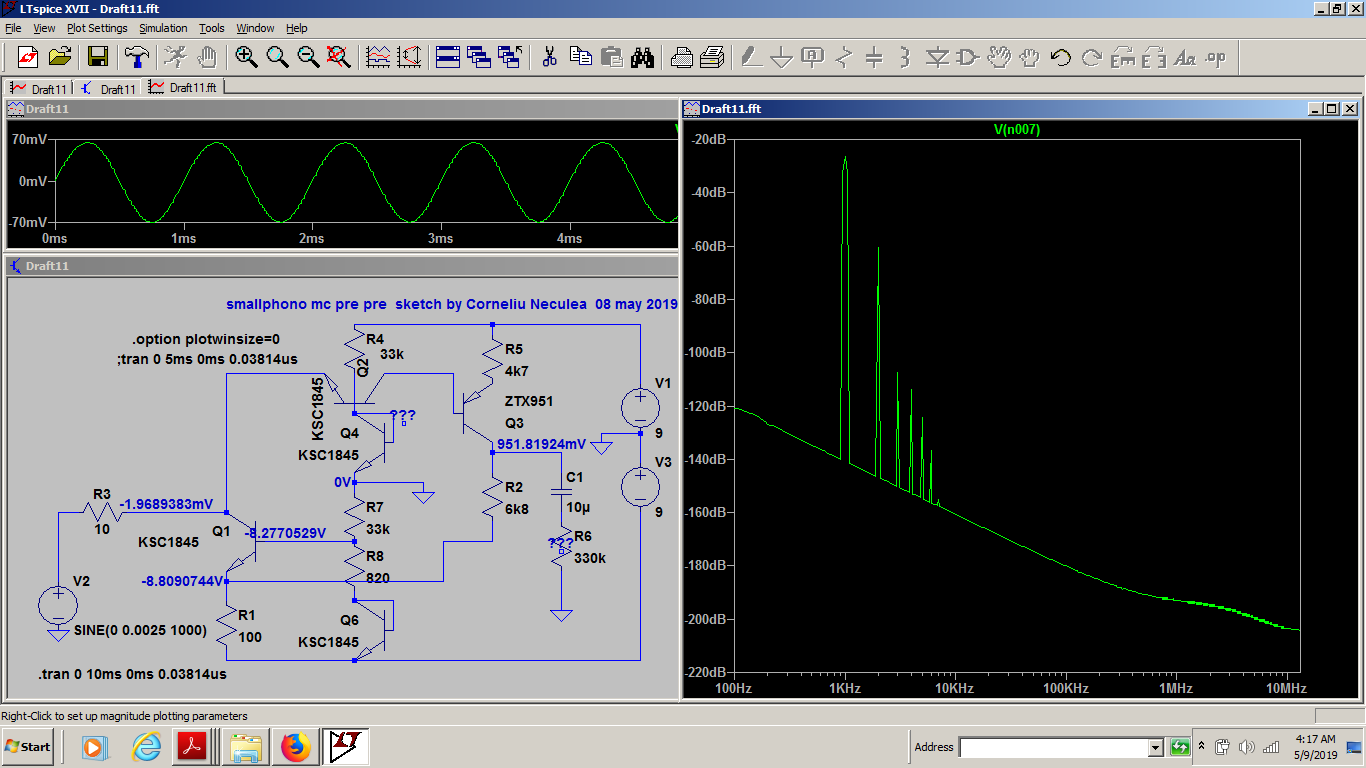Click the SINE(0 0.0025 1000) source text
This screenshot has width=1366, height=768.
click(141, 631)
